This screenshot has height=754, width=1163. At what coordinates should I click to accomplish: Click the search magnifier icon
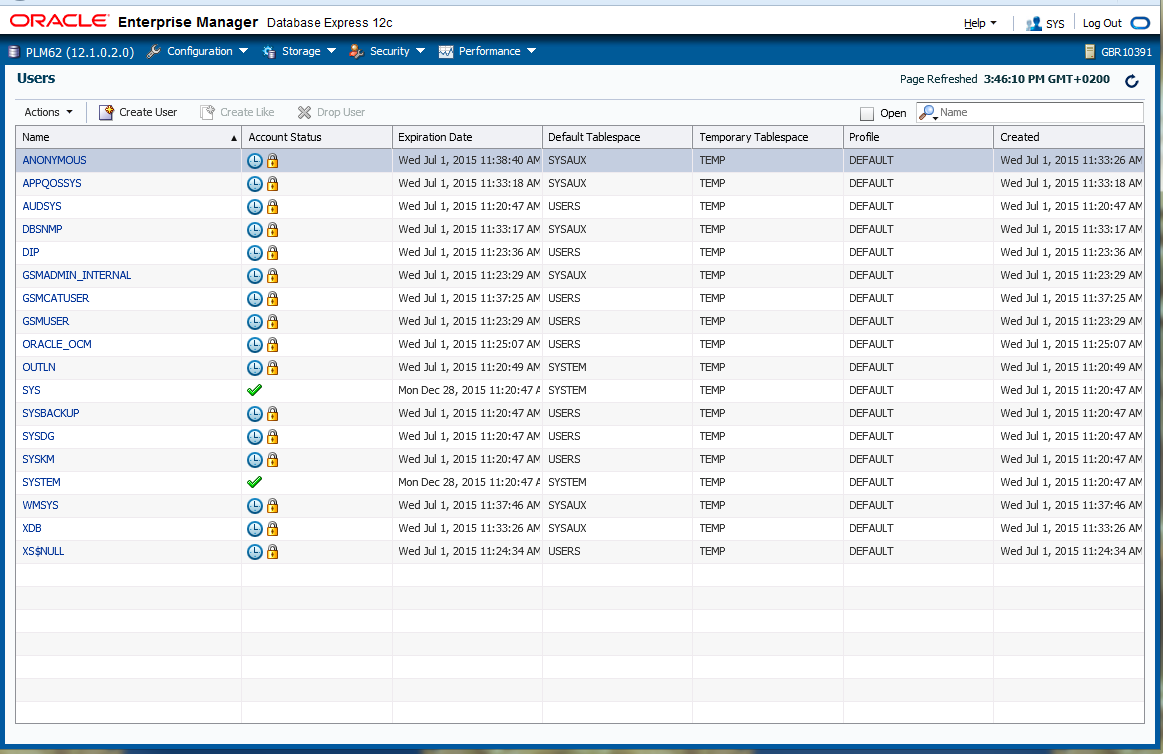(x=927, y=113)
